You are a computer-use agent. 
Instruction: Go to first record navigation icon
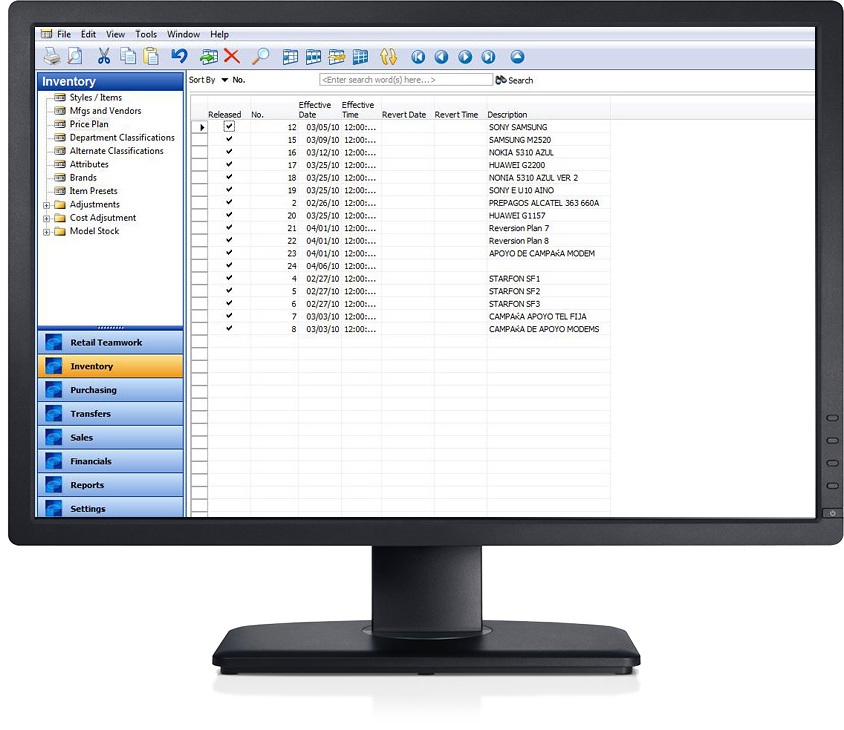(418, 57)
